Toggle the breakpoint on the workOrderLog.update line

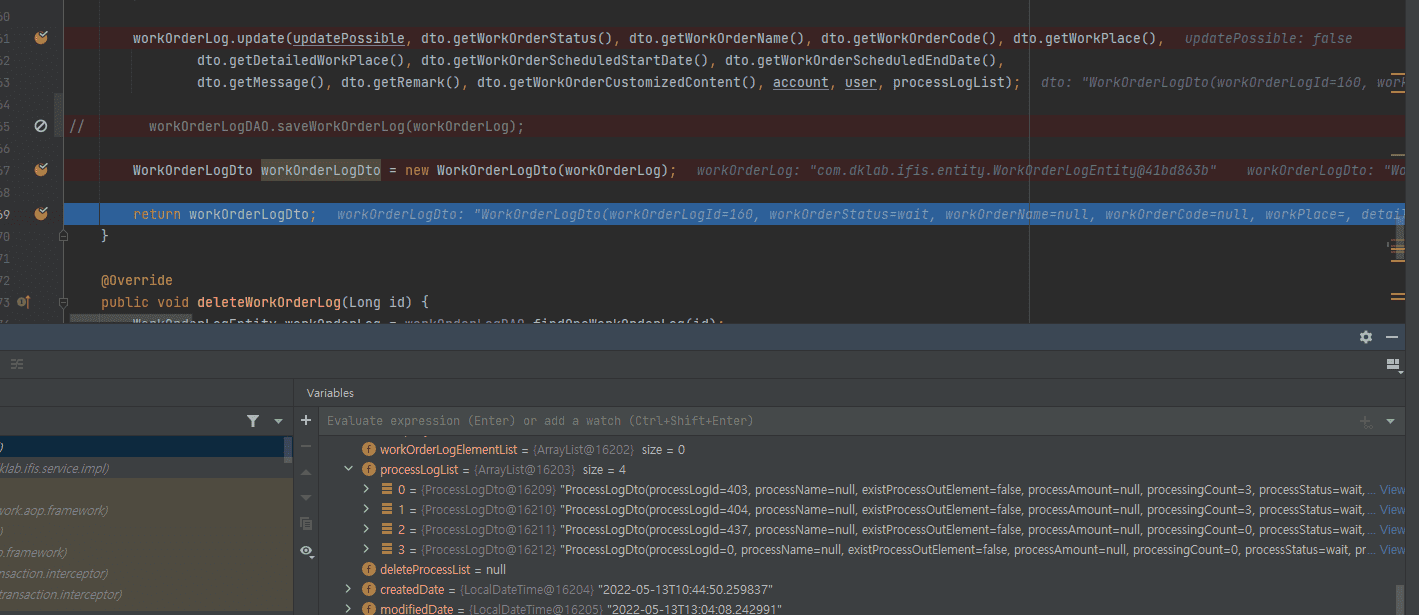pos(41,38)
